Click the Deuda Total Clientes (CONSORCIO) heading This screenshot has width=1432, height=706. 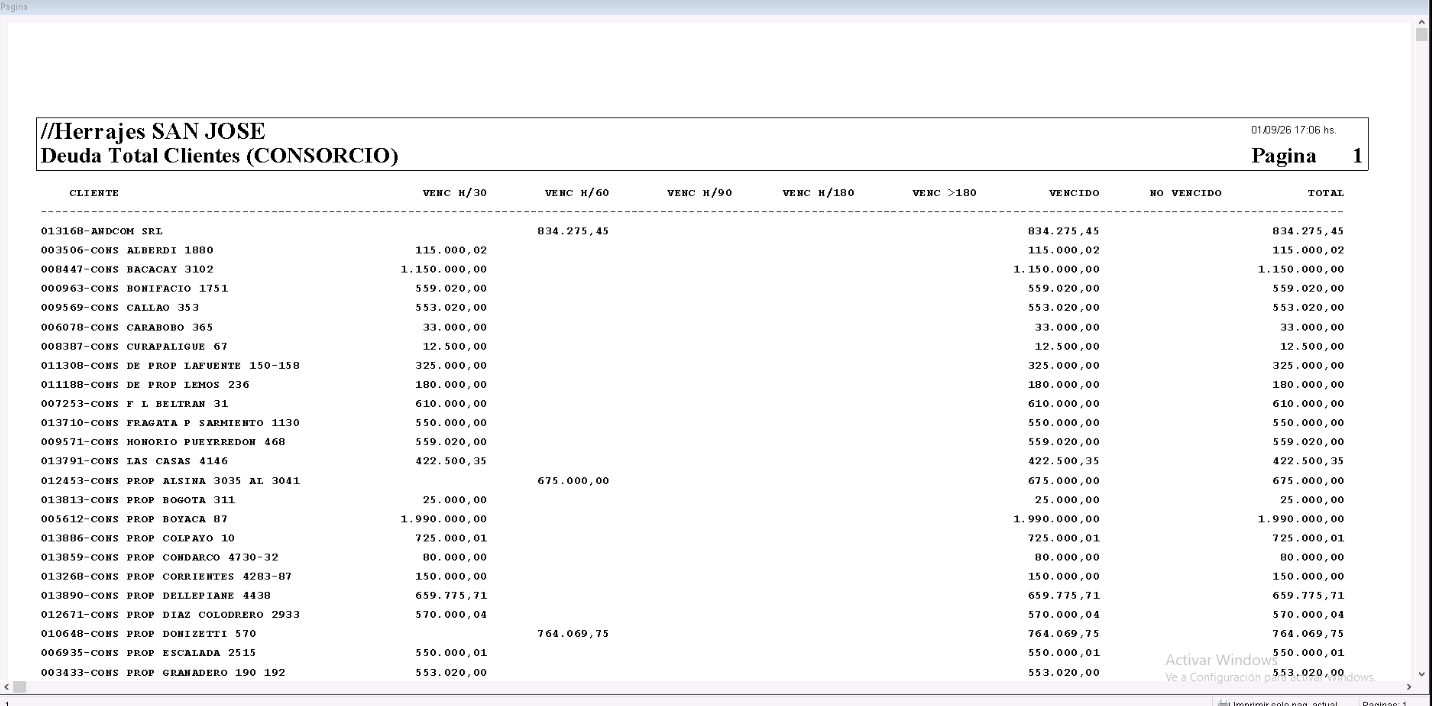pyautogui.click(x=219, y=156)
